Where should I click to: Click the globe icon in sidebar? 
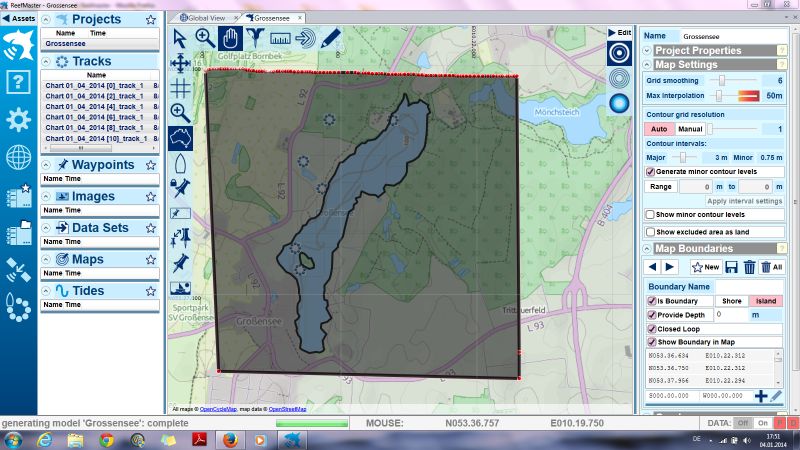point(18,157)
